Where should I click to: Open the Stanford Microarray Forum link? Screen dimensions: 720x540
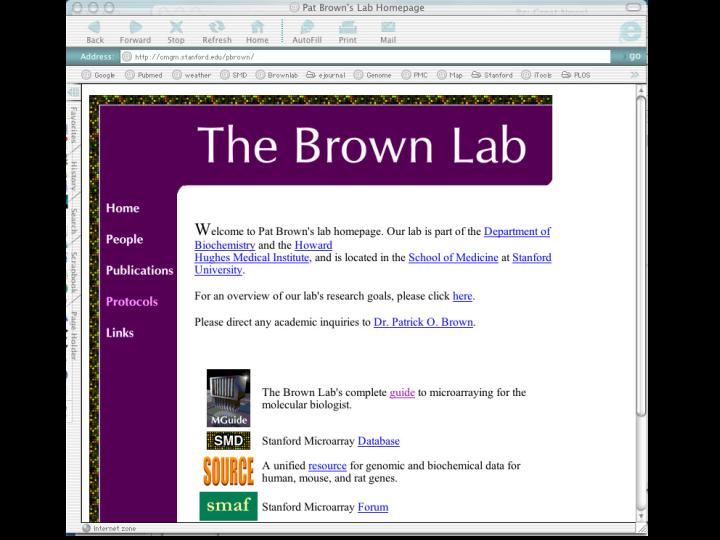[x=373, y=507]
